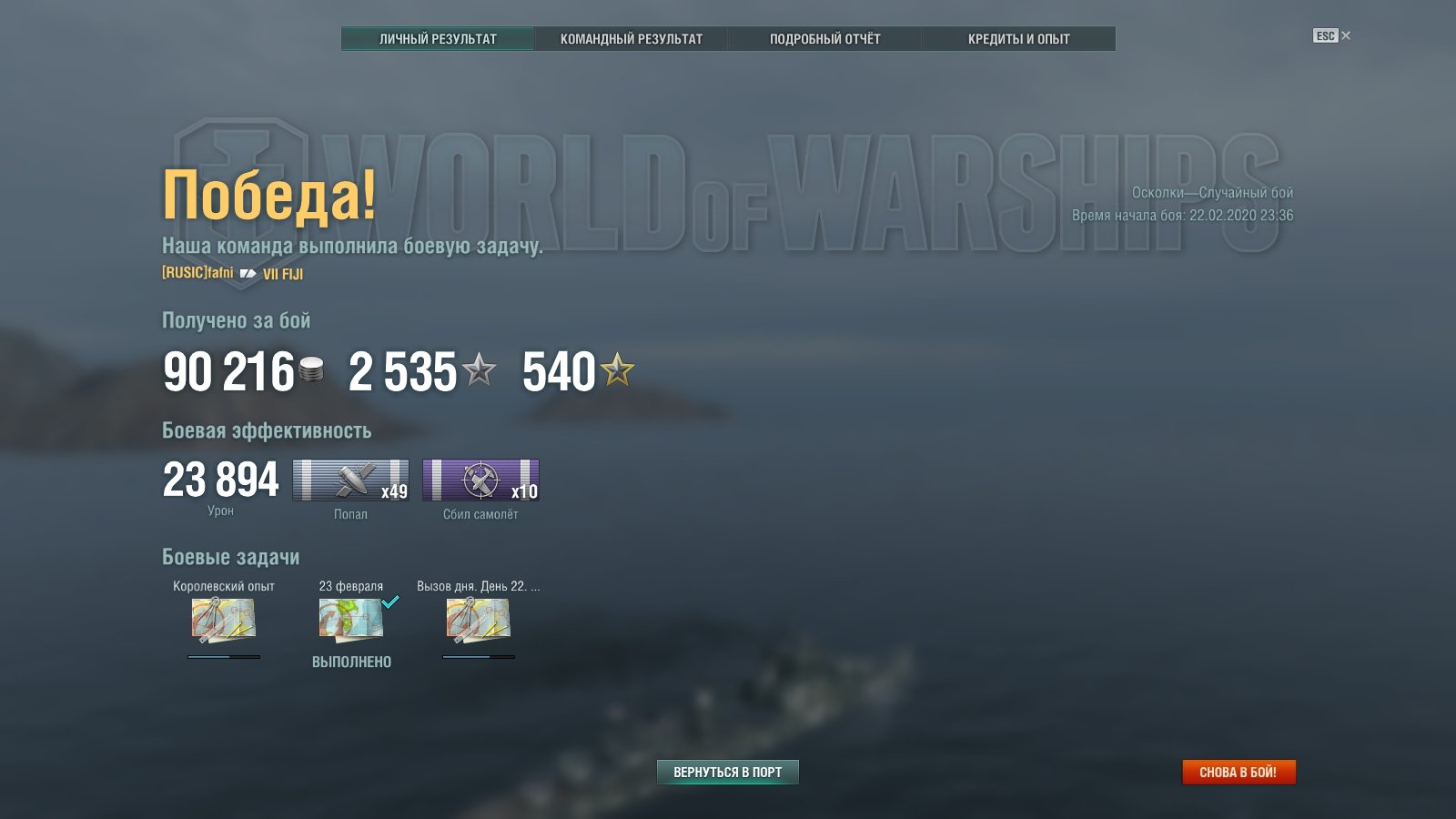1456x819 pixels.
Task: Click the Попал hits ribbon x49
Action: (350, 480)
